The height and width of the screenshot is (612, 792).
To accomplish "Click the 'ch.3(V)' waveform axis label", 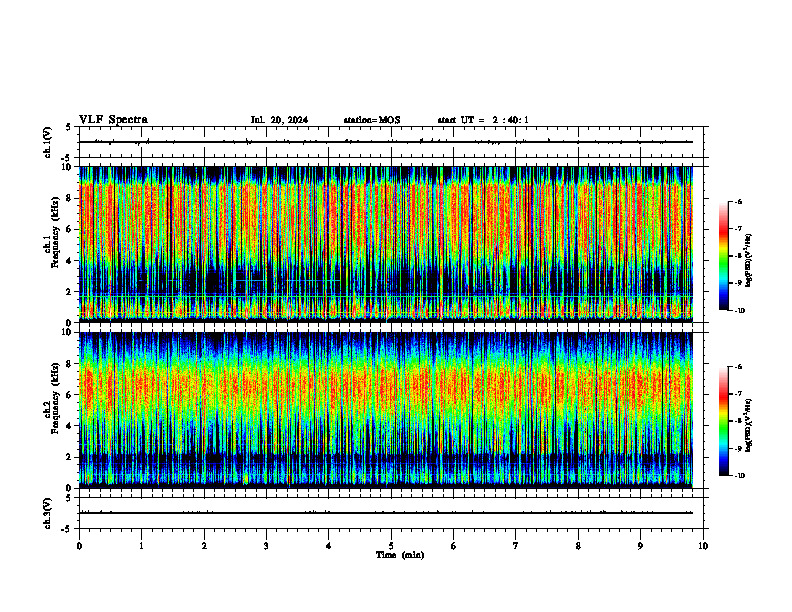I will click(x=48, y=513).
